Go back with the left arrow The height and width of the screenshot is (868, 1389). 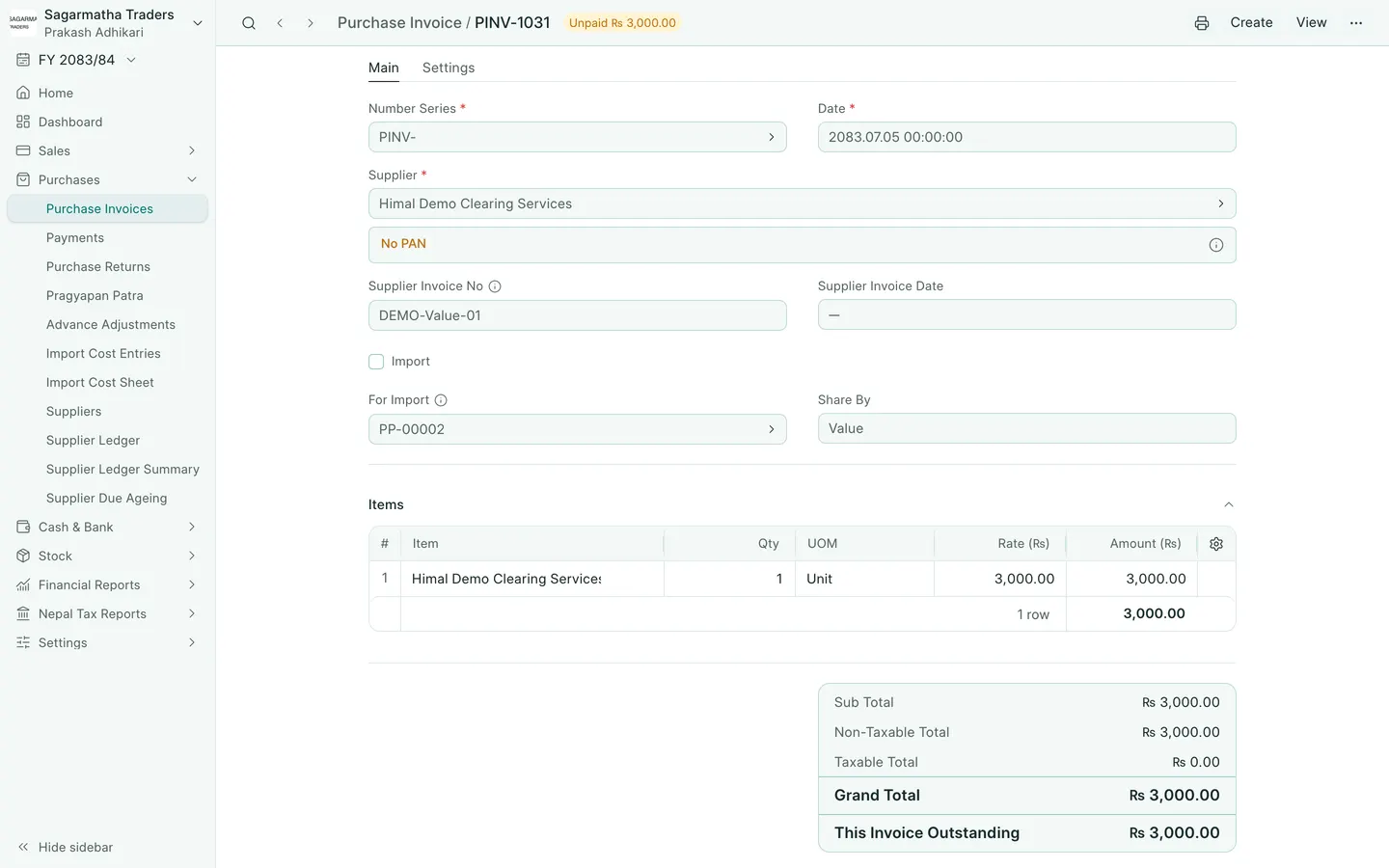(x=280, y=23)
